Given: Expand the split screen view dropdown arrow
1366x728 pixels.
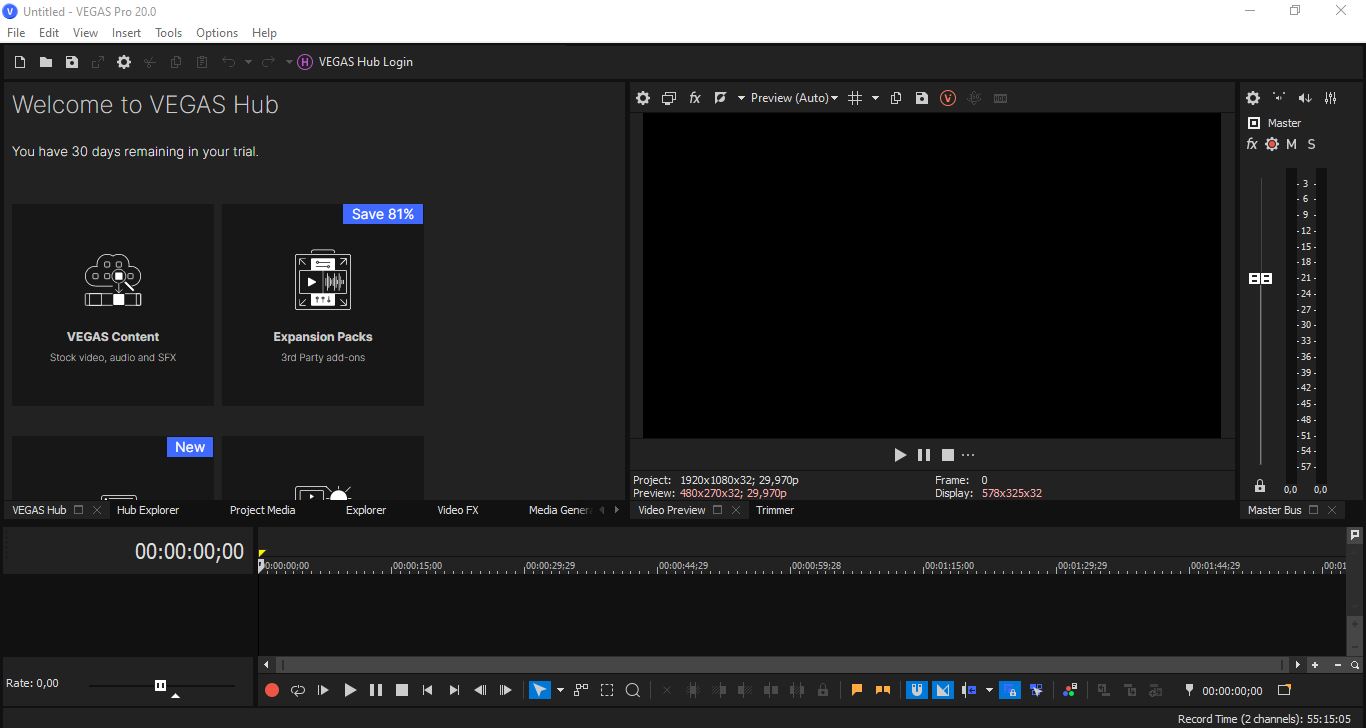Looking at the screenshot, I should pyautogui.click(x=741, y=98).
